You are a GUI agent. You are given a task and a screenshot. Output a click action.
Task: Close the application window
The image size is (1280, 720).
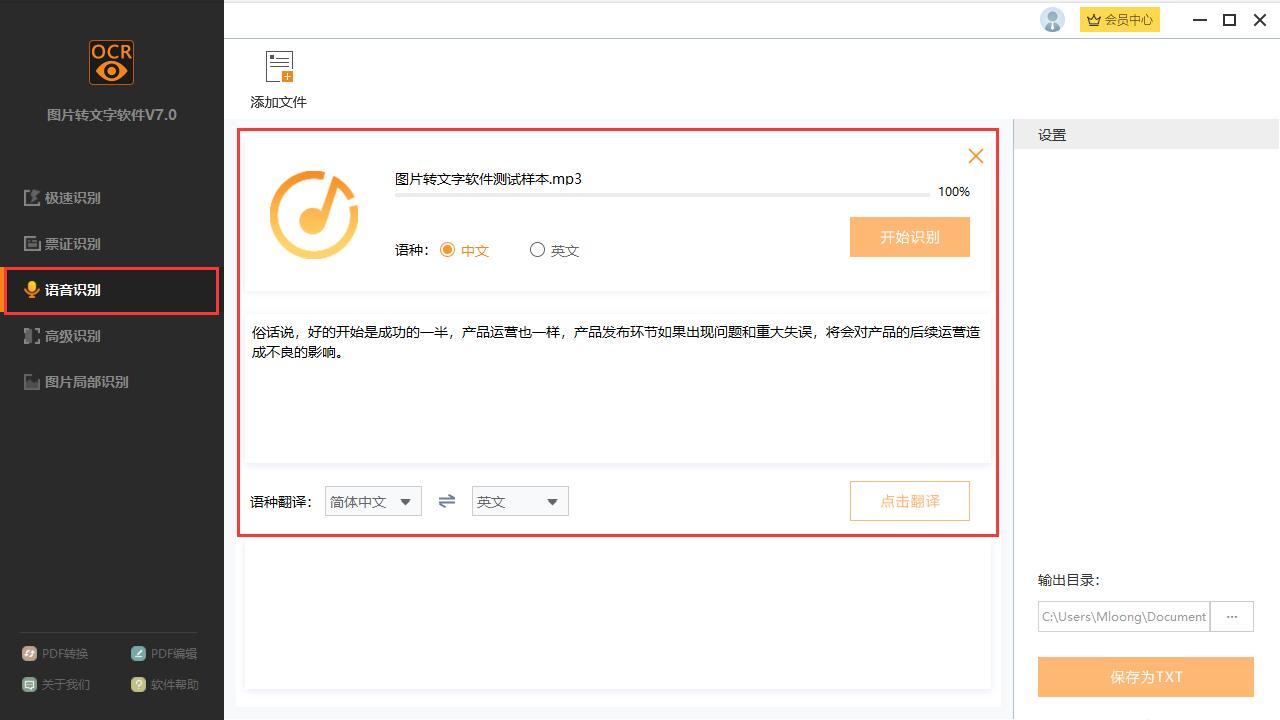[x=1260, y=20]
